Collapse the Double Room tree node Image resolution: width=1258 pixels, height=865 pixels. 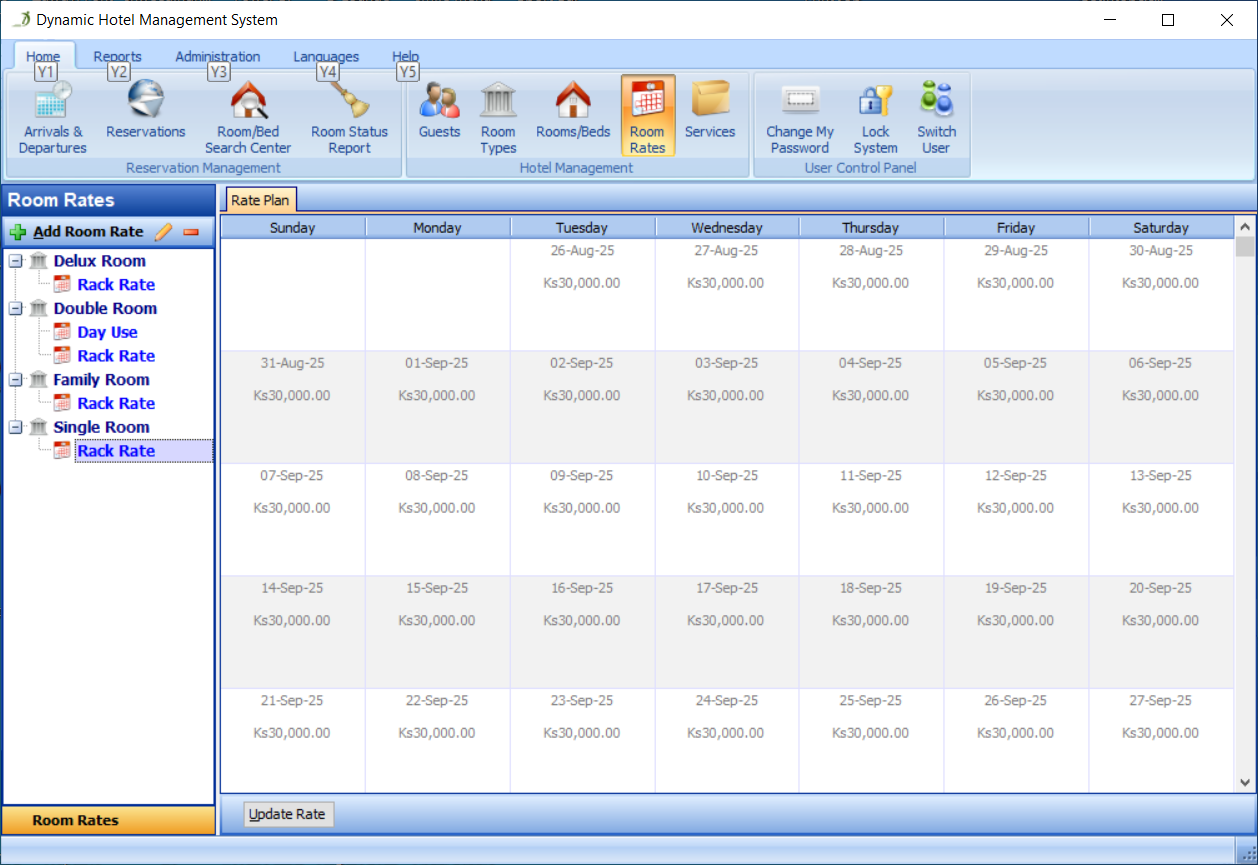click(x=16, y=309)
